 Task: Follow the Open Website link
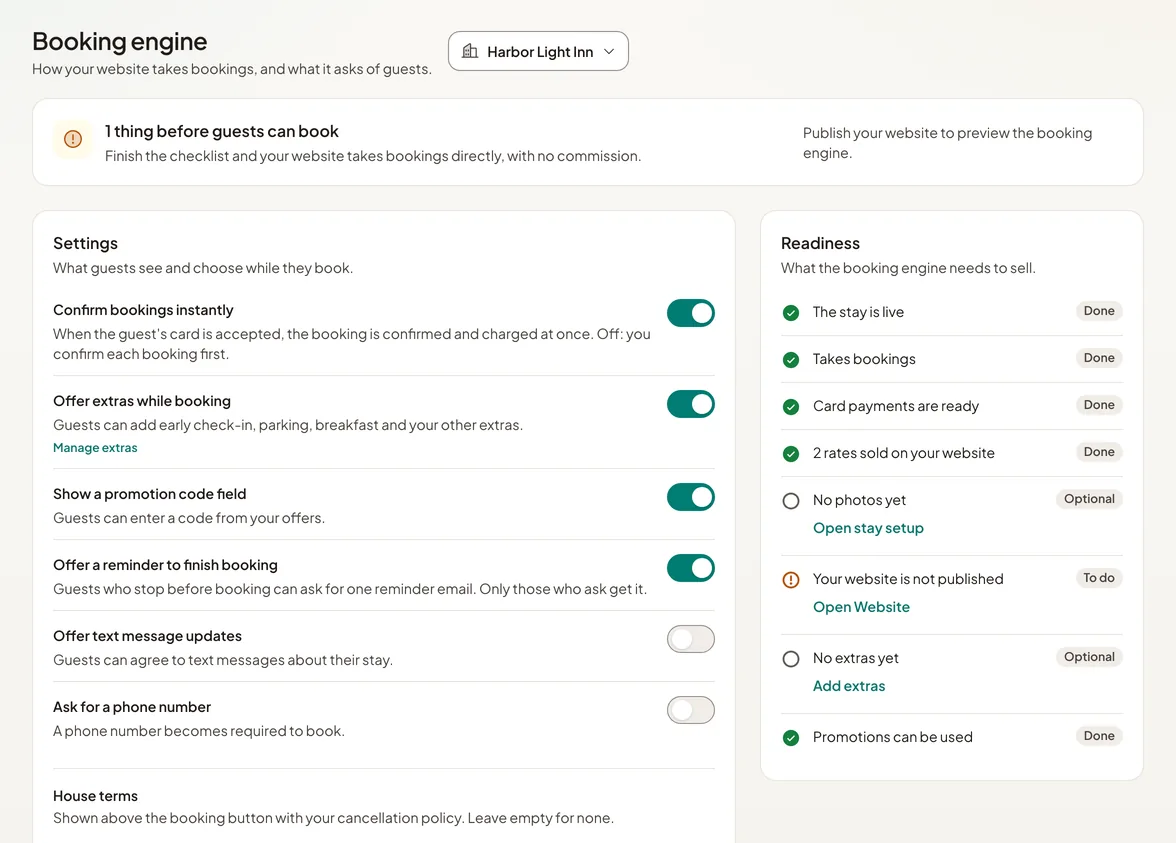861,607
